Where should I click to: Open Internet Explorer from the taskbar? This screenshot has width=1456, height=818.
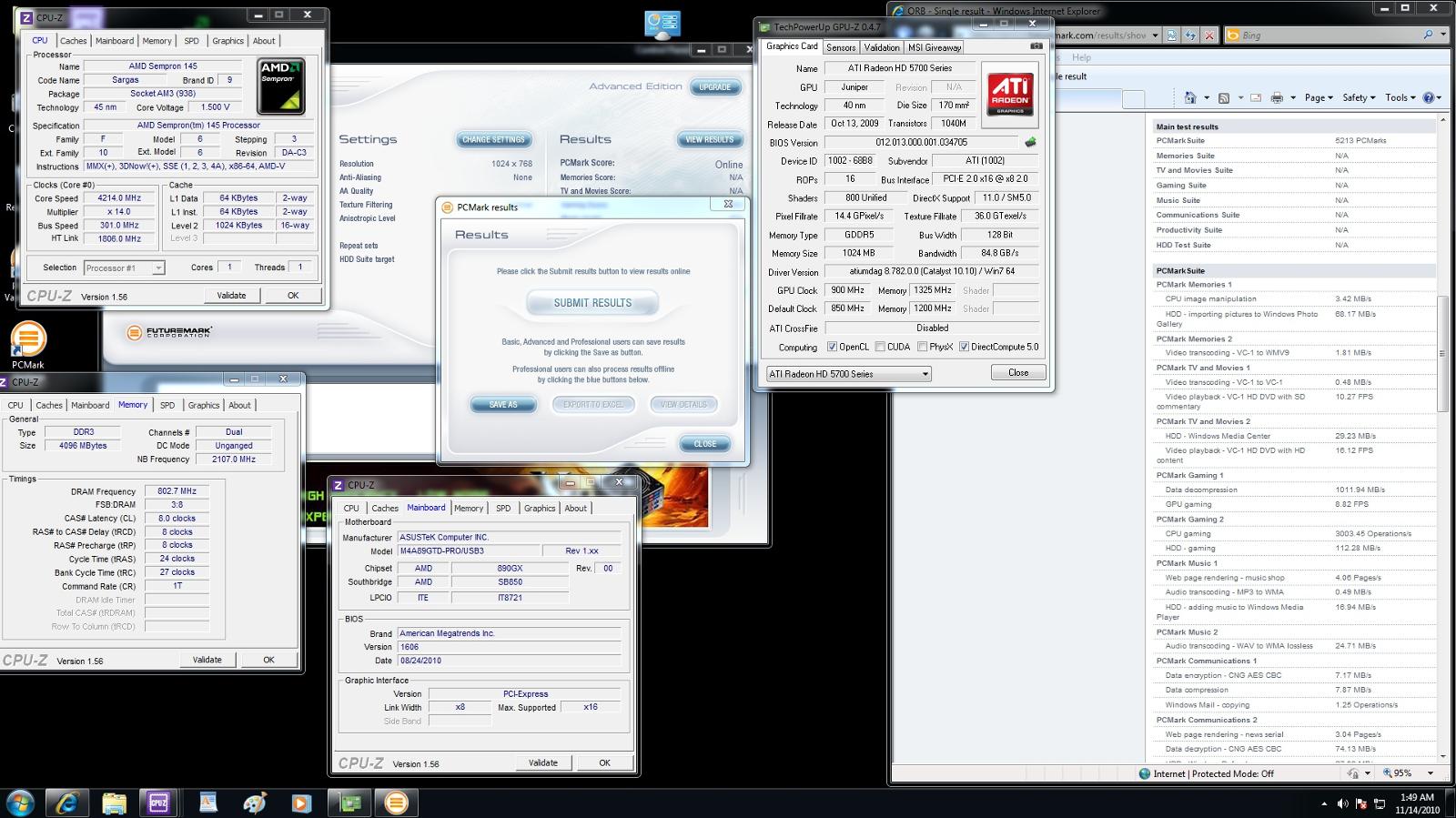point(67,803)
